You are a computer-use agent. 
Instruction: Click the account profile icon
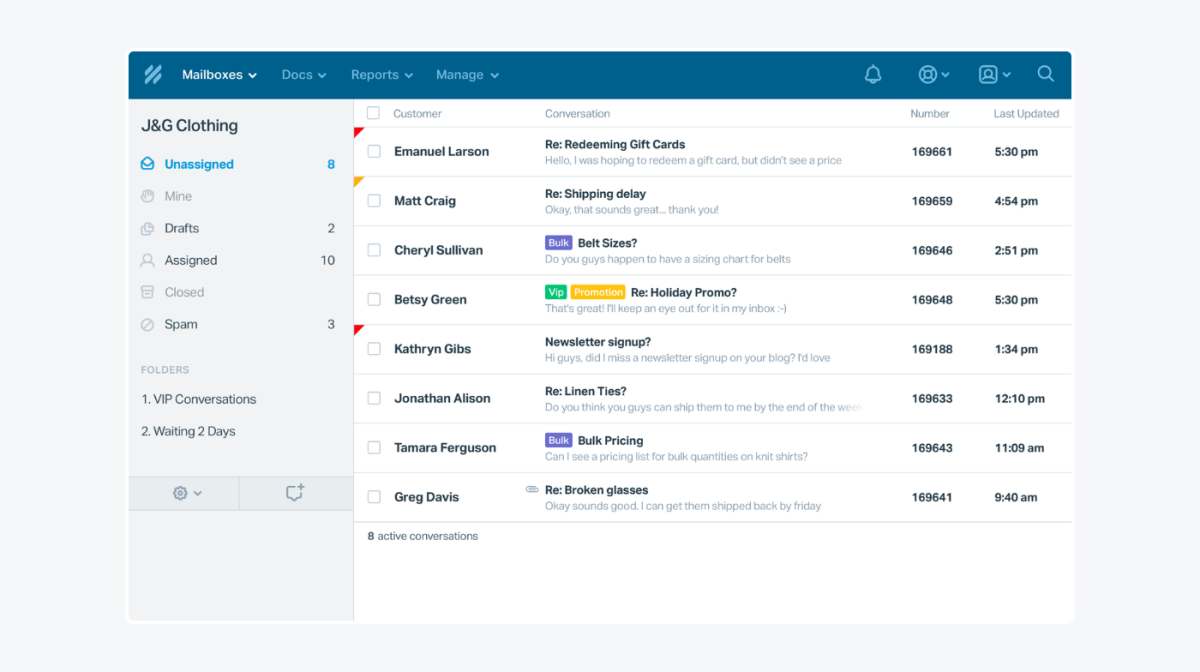(988, 74)
